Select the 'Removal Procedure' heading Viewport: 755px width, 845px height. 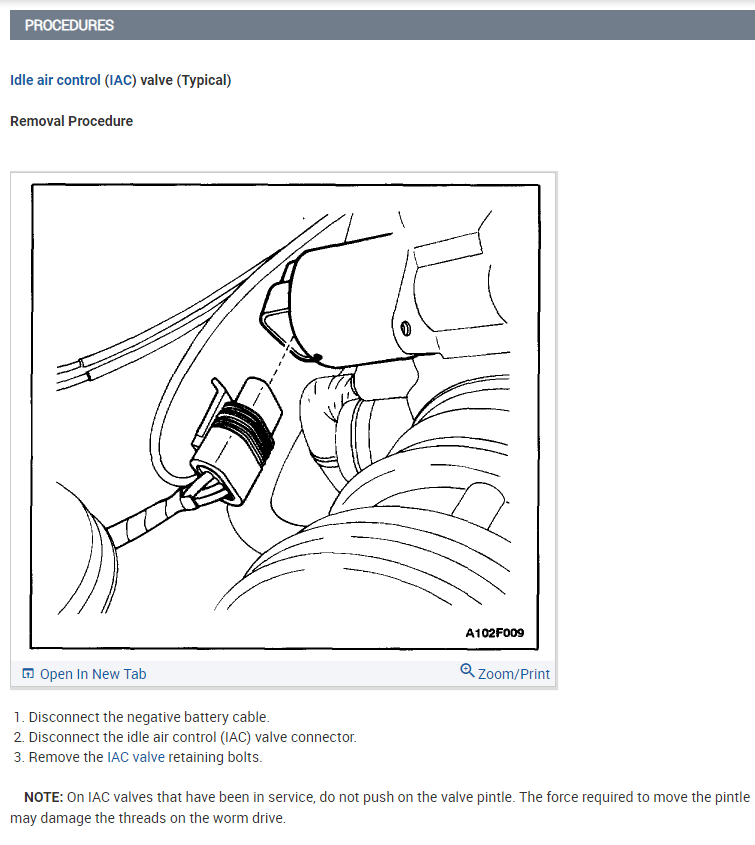click(x=72, y=121)
